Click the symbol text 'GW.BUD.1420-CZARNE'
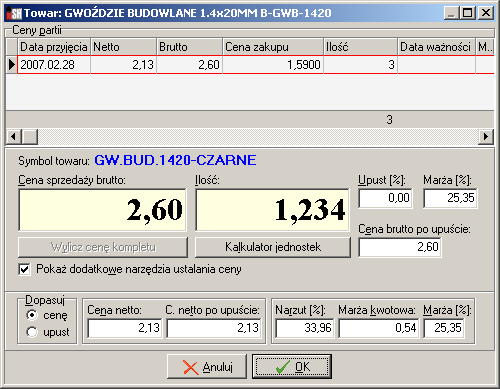This screenshot has width=500, height=389. point(175,160)
